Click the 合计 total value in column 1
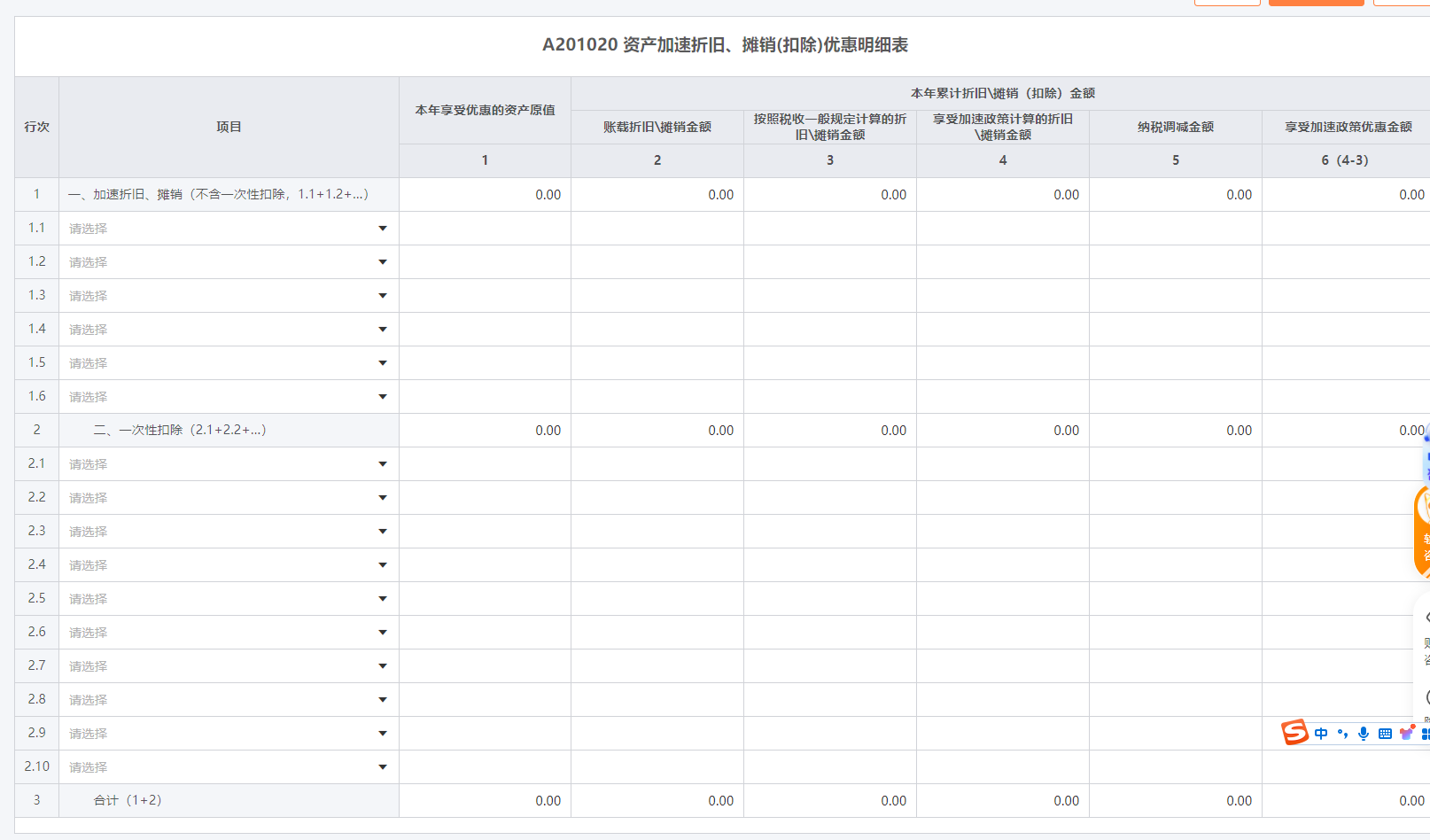This screenshot has height=840, width=1430. pos(485,801)
